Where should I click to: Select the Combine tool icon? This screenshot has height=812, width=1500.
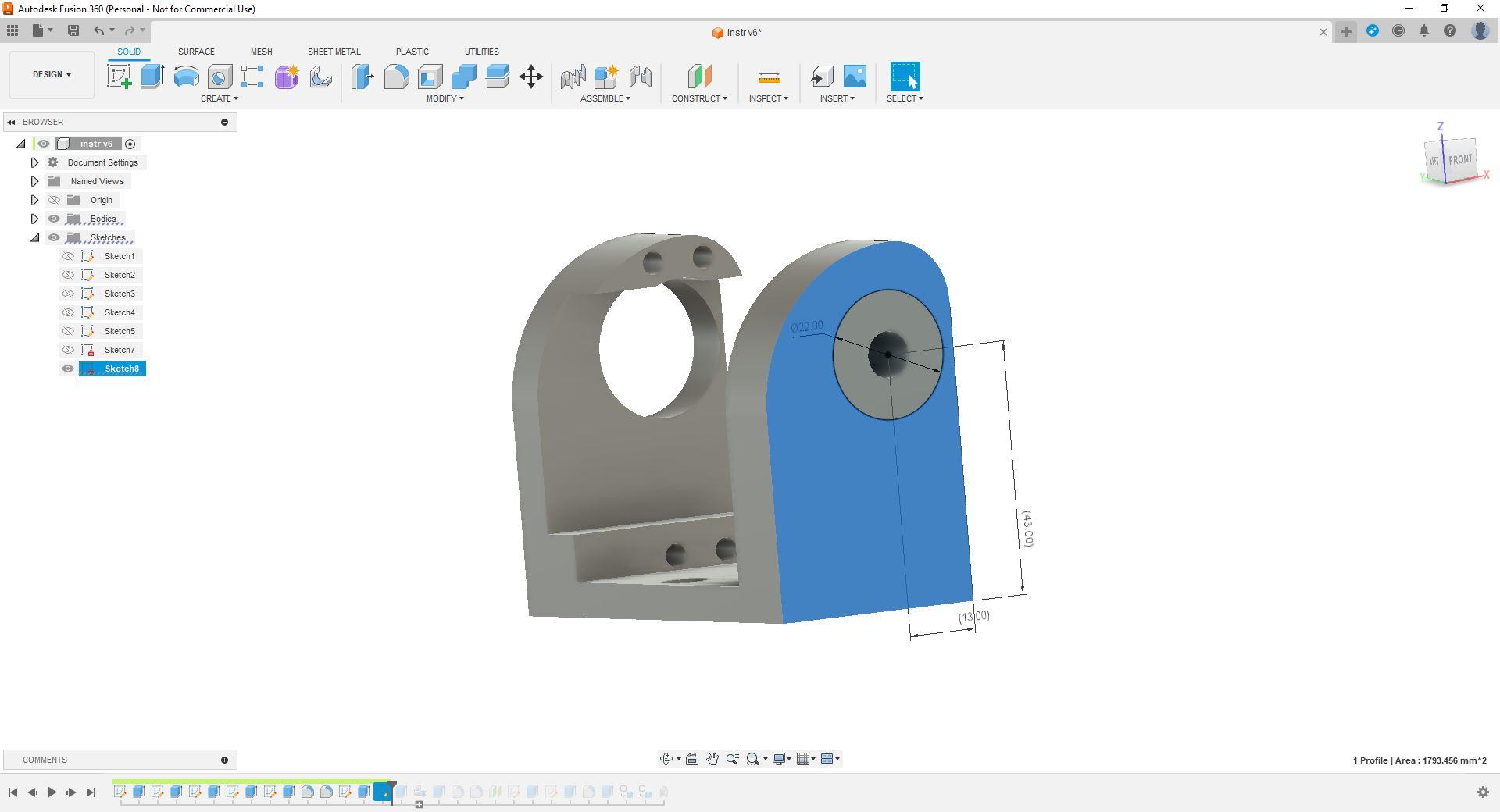pyautogui.click(x=463, y=77)
